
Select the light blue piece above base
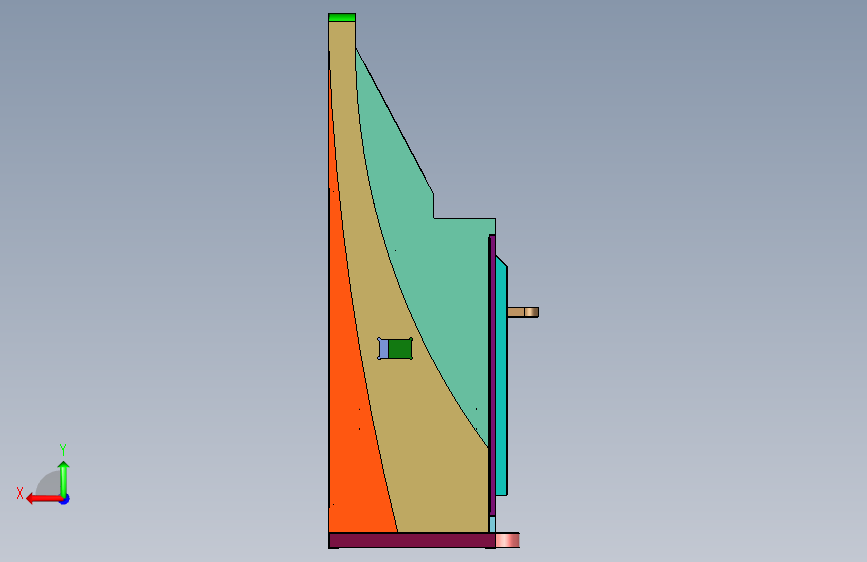pos(492,524)
